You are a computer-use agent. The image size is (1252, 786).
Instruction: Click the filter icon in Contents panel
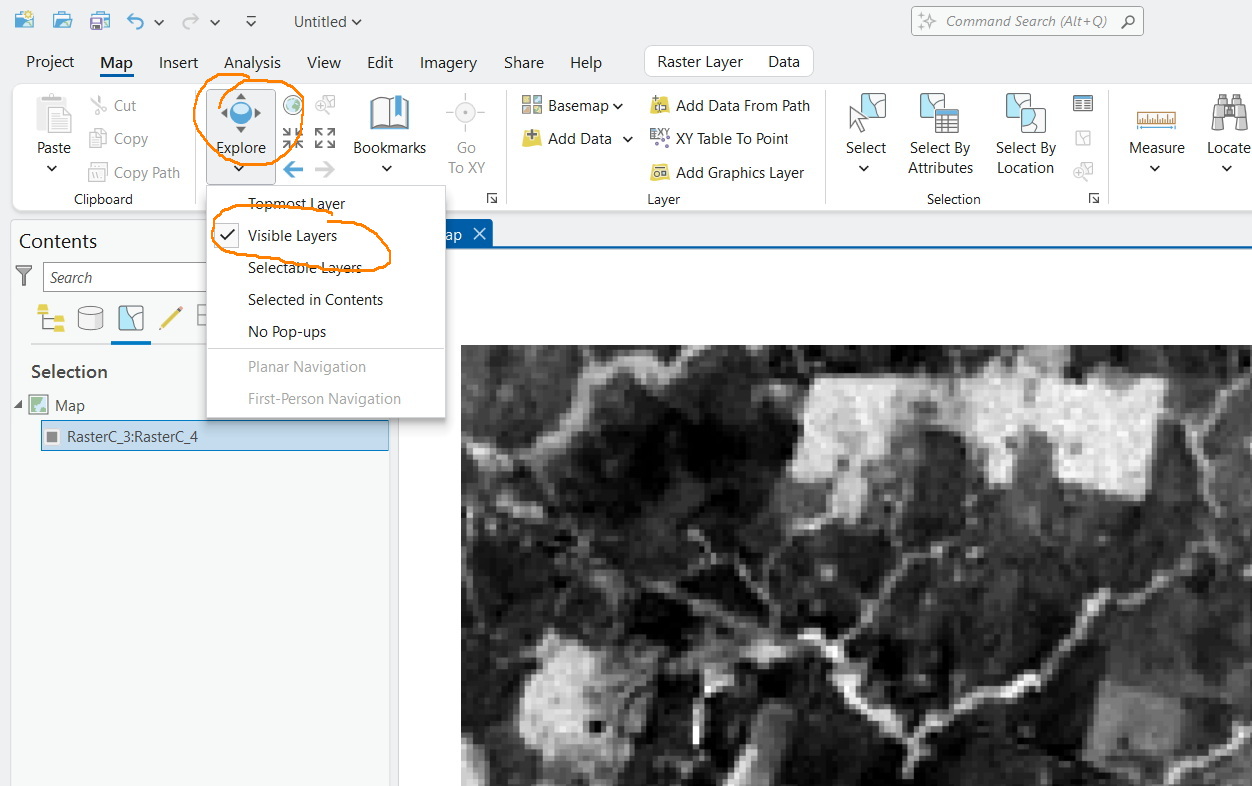tap(22, 276)
